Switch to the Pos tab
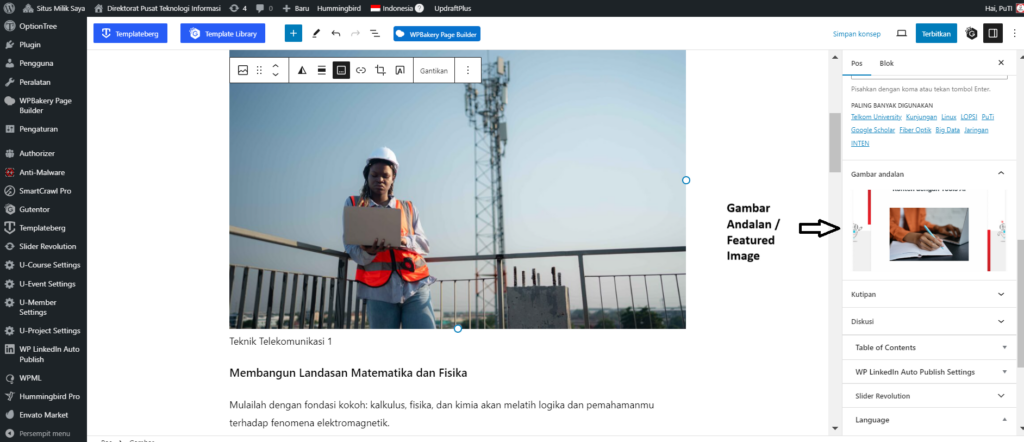 click(857, 63)
